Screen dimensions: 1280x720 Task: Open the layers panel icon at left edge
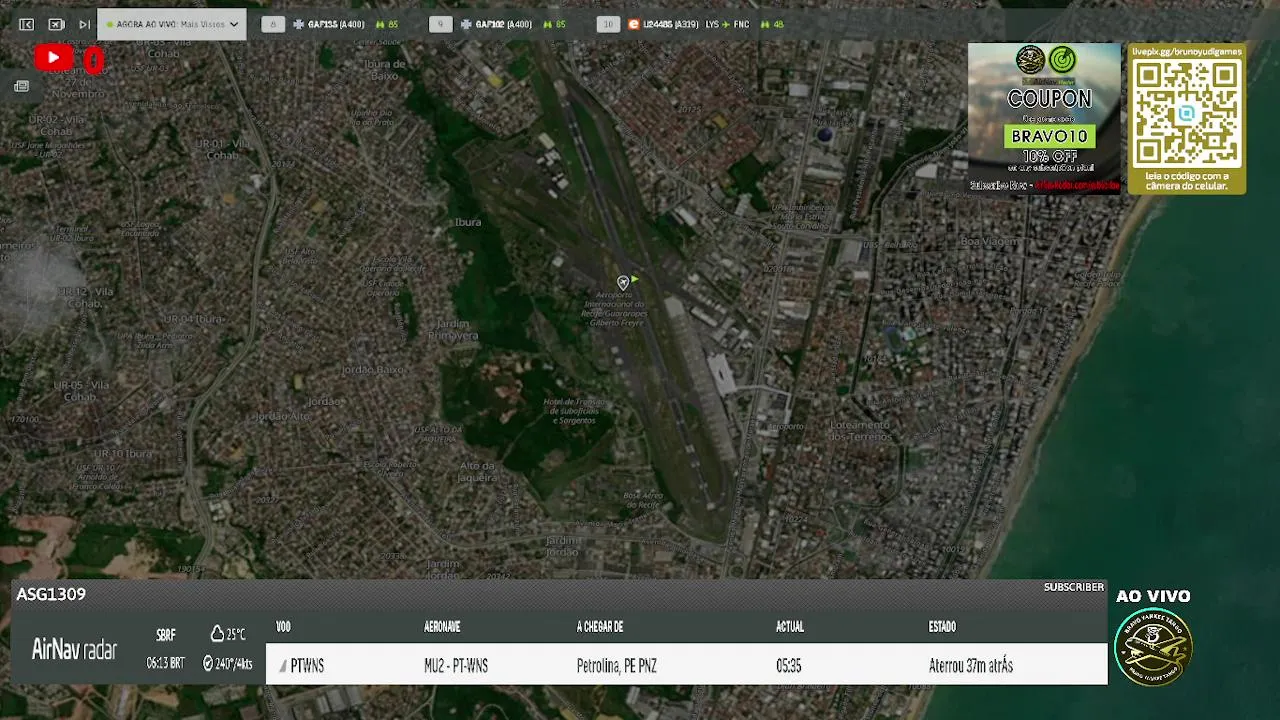click(x=21, y=87)
